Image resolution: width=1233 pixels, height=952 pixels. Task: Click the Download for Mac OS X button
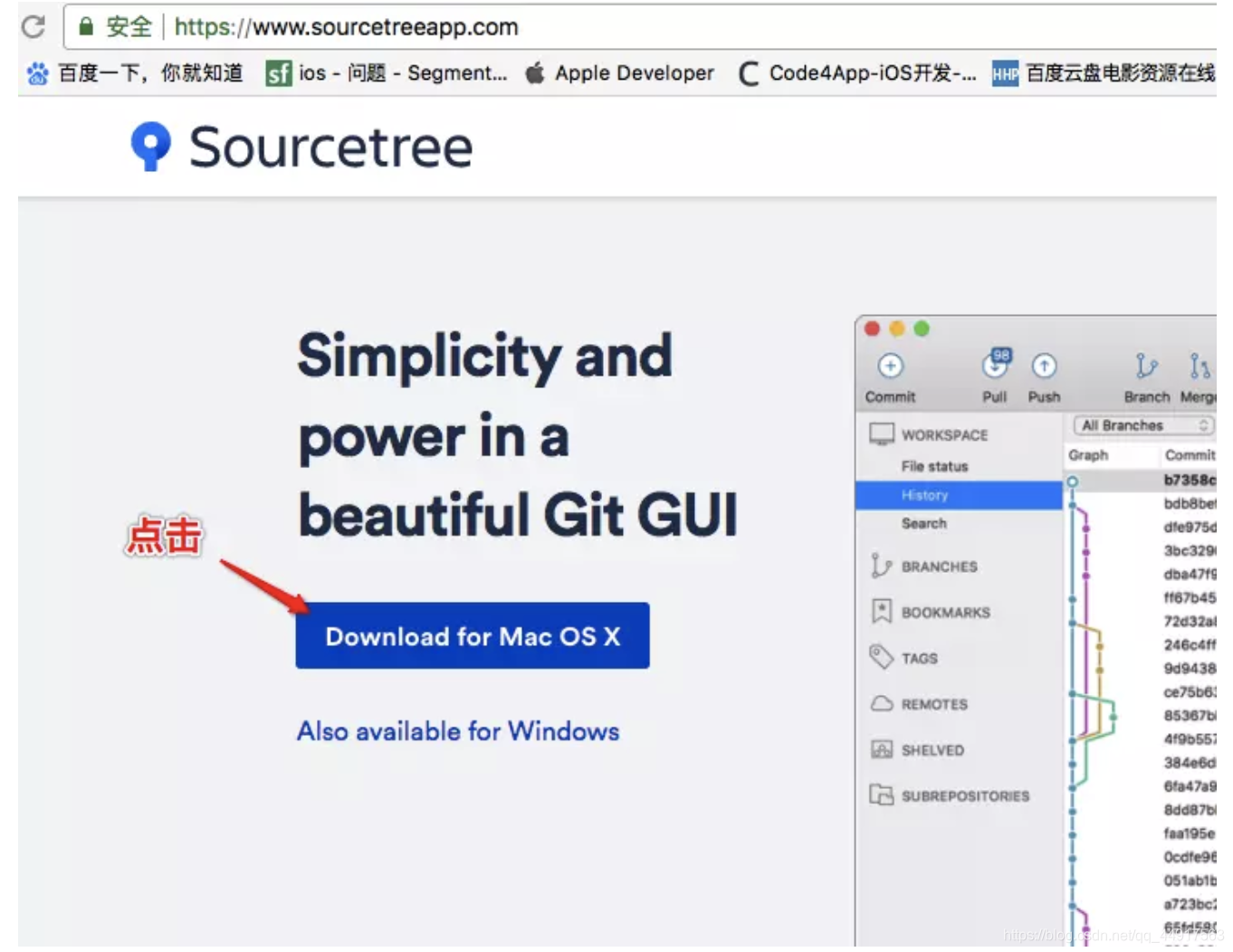(472, 636)
